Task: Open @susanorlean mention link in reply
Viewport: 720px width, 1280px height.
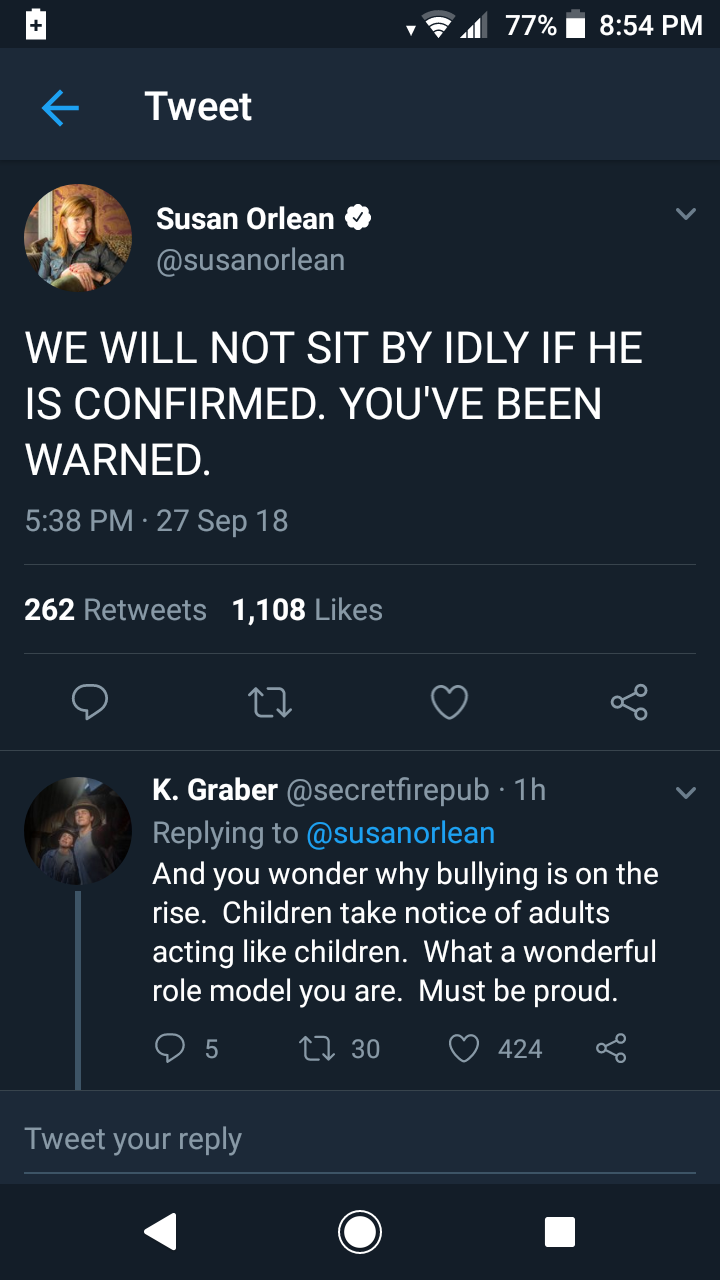Action: point(400,832)
